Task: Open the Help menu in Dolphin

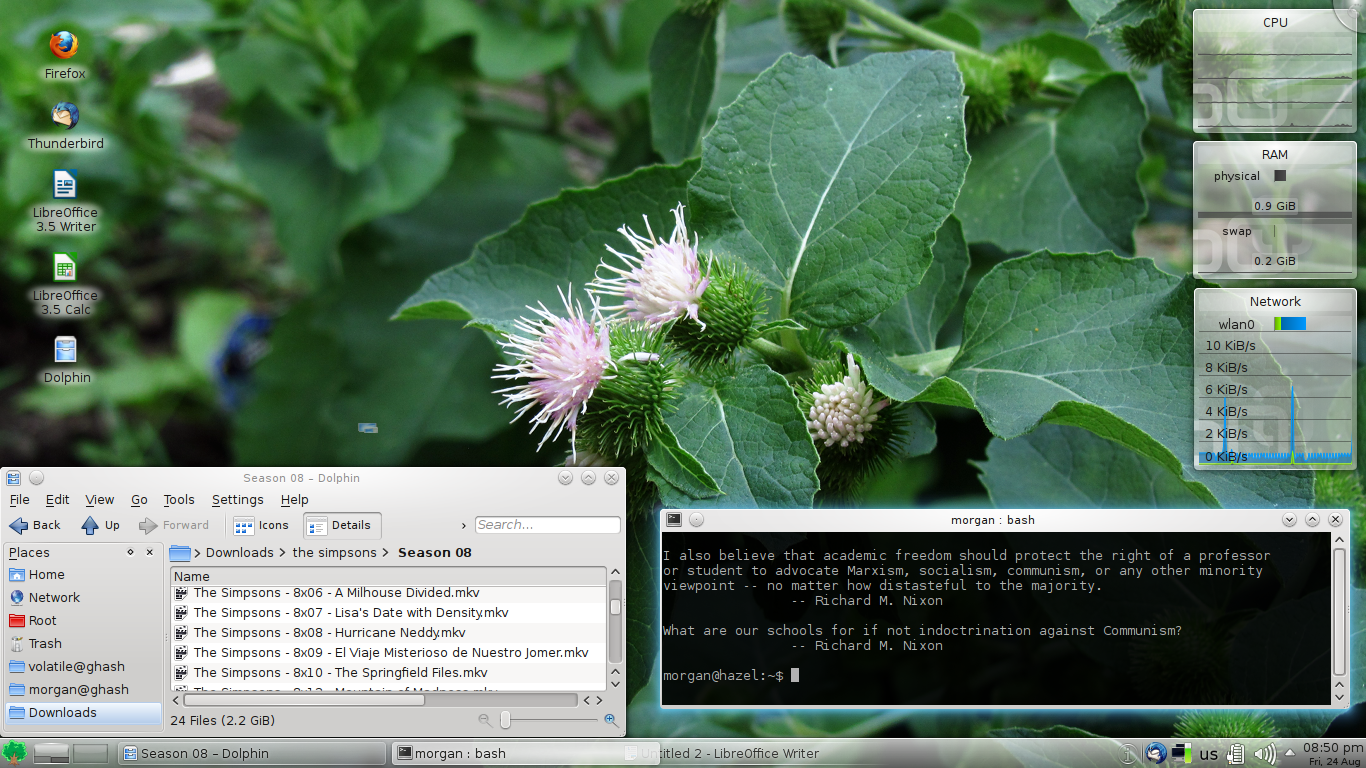Action: tap(294, 499)
